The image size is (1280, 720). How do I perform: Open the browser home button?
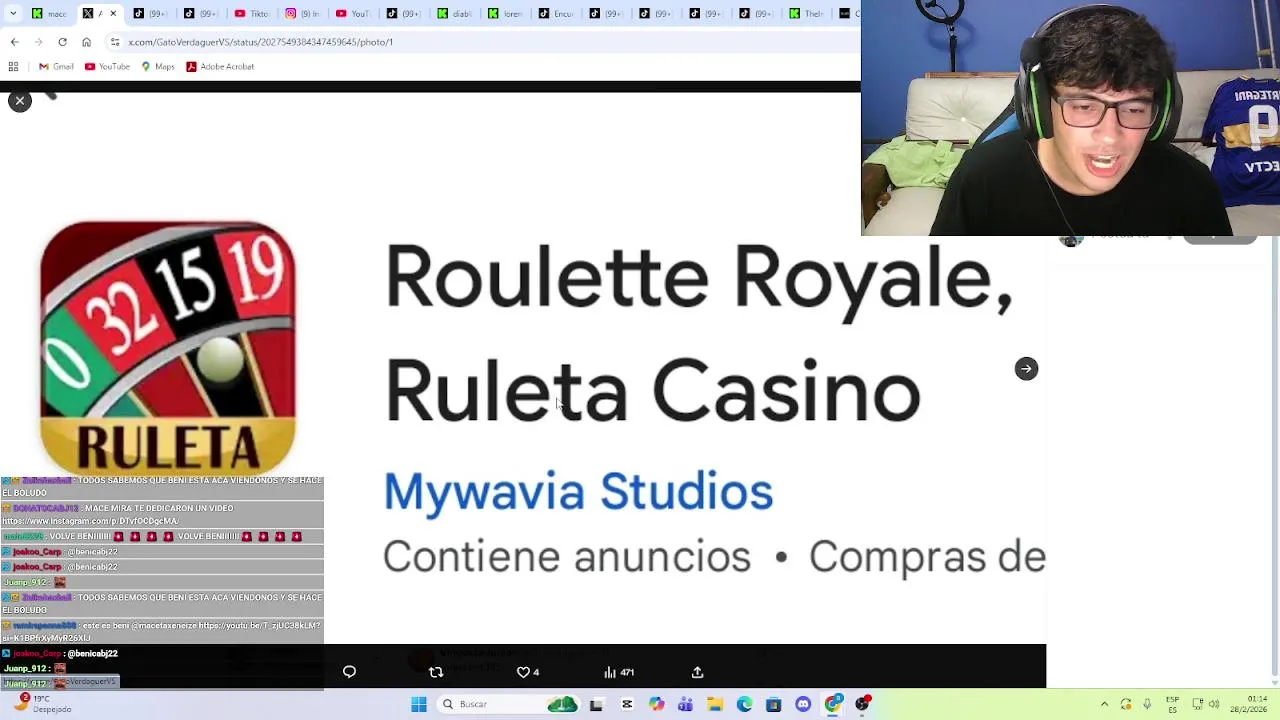[86, 42]
